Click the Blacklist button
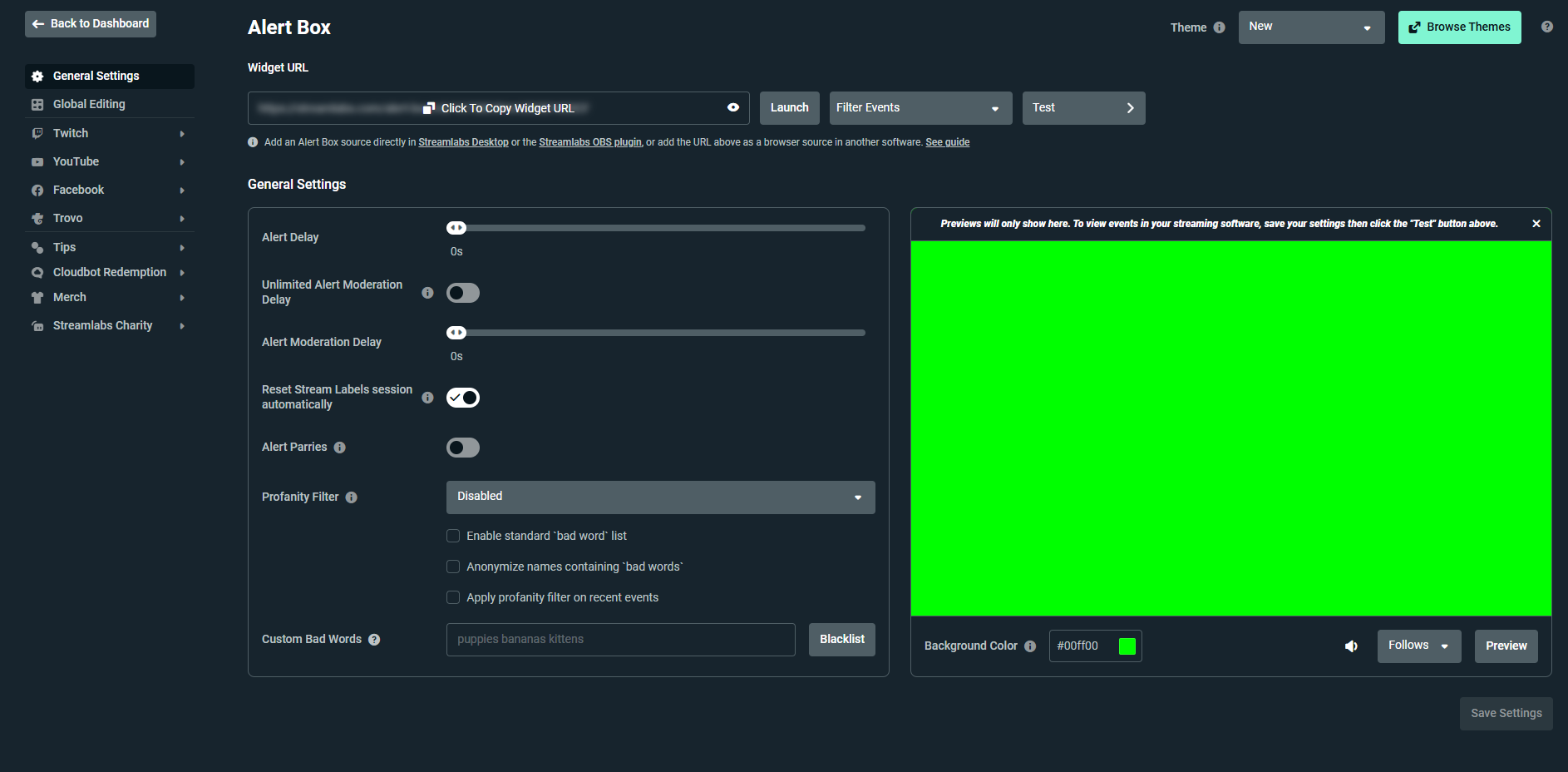 [841, 640]
